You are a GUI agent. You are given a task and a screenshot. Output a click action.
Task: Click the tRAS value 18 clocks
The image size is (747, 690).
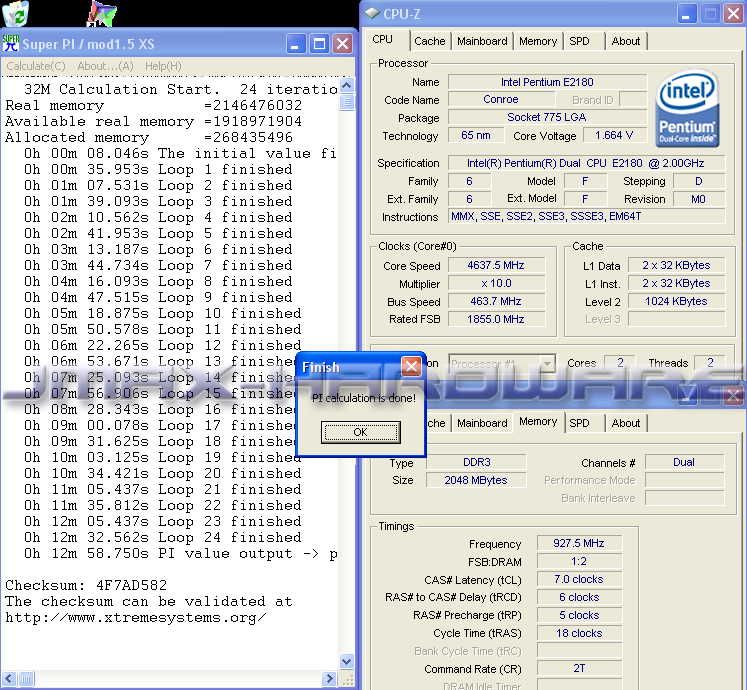point(579,633)
